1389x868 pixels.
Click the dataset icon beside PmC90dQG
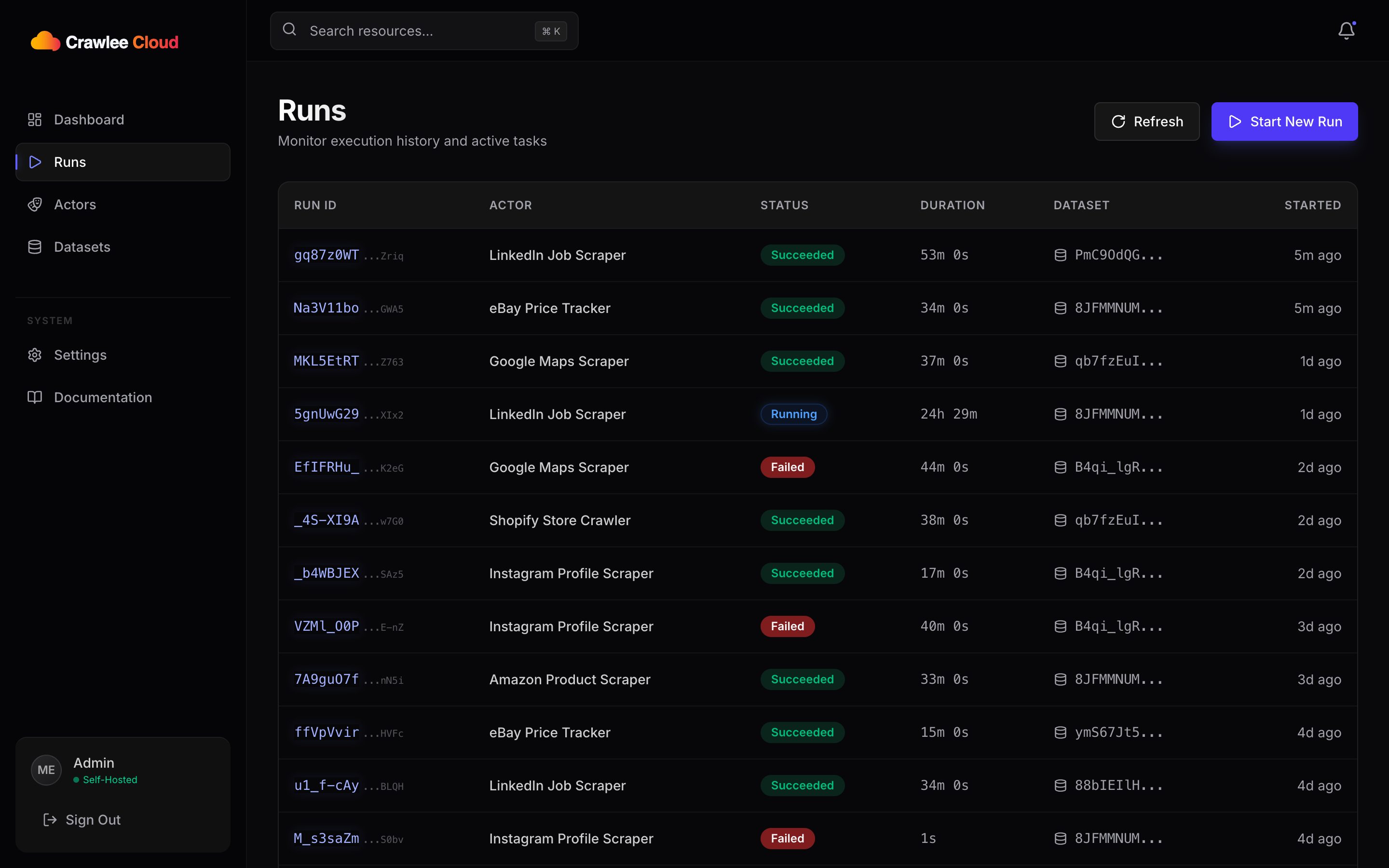click(x=1060, y=255)
